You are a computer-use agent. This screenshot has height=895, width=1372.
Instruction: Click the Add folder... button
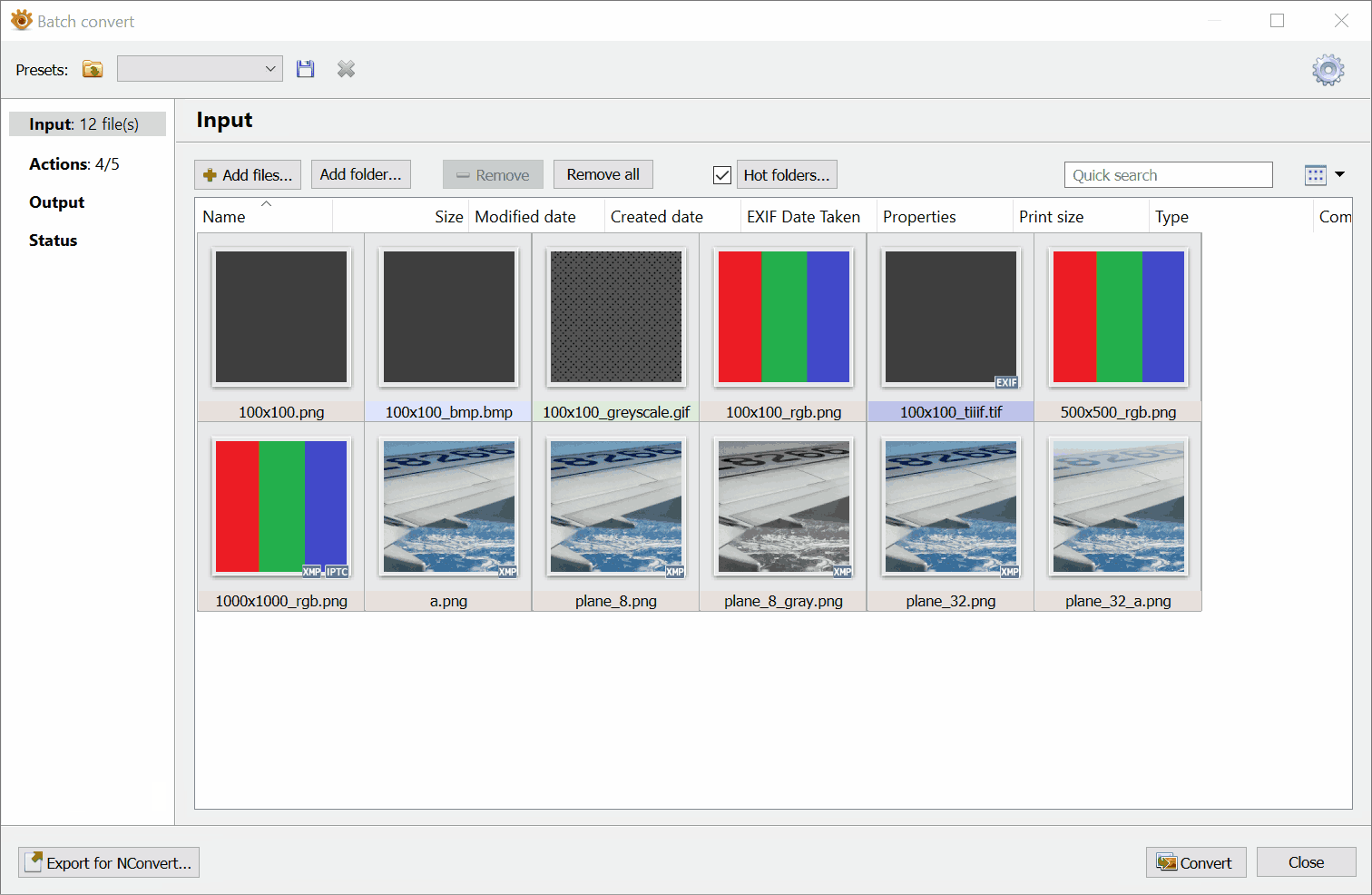360,174
